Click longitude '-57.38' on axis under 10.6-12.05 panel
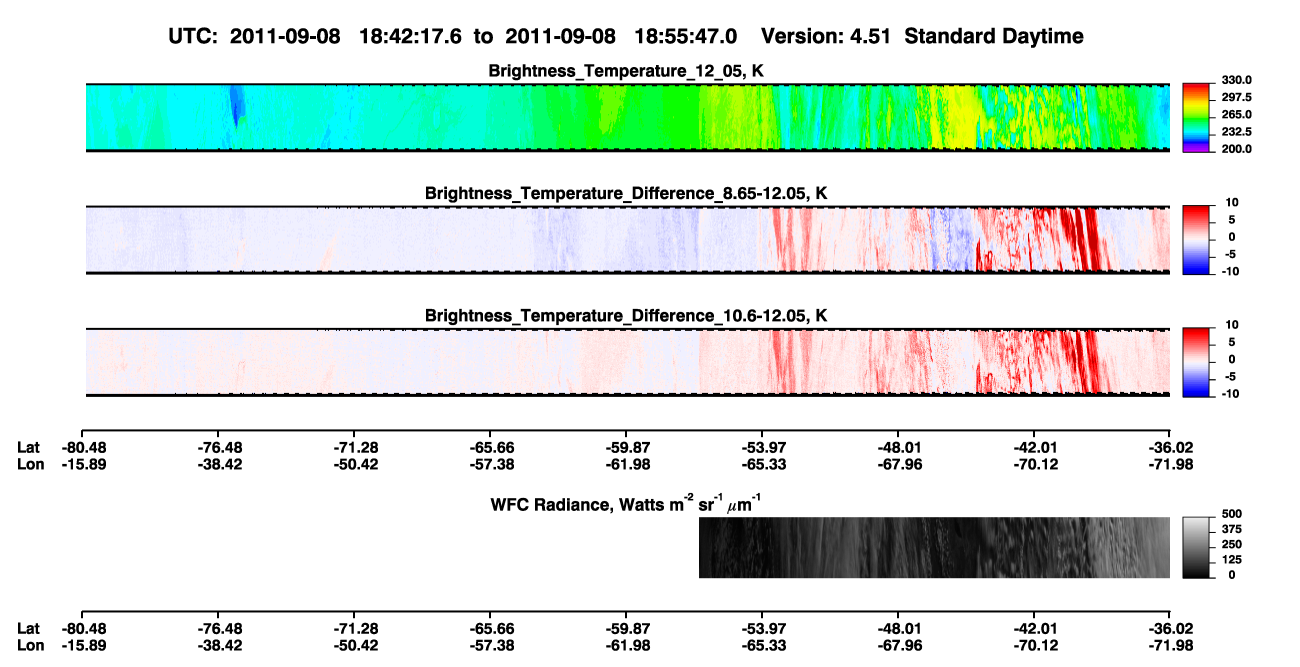Screen dimensions: 1300x667 pyautogui.click(x=490, y=464)
